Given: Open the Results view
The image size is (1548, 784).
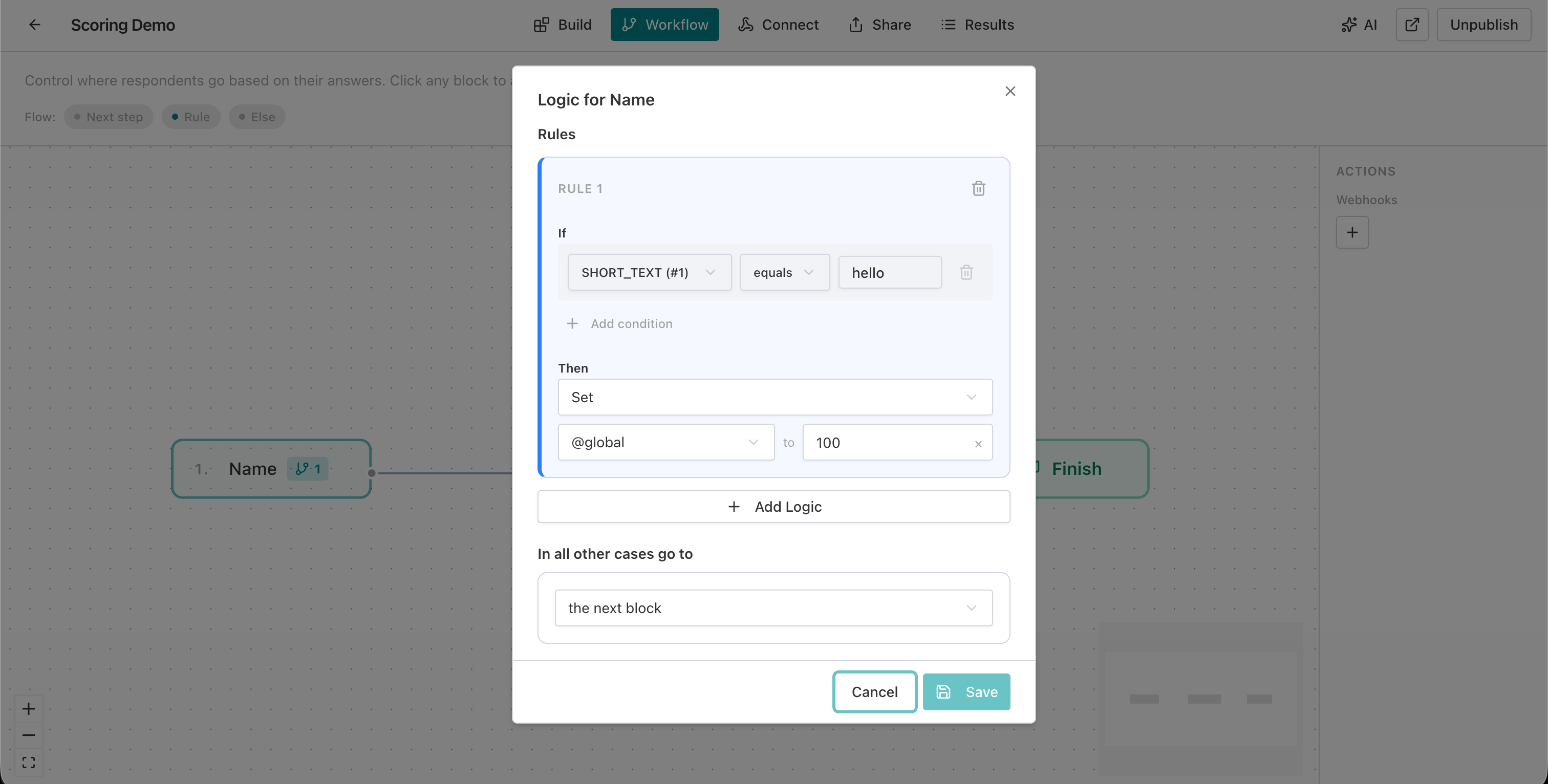Looking at the screenshot, I should pyautogui.click(x=977, y=25).
